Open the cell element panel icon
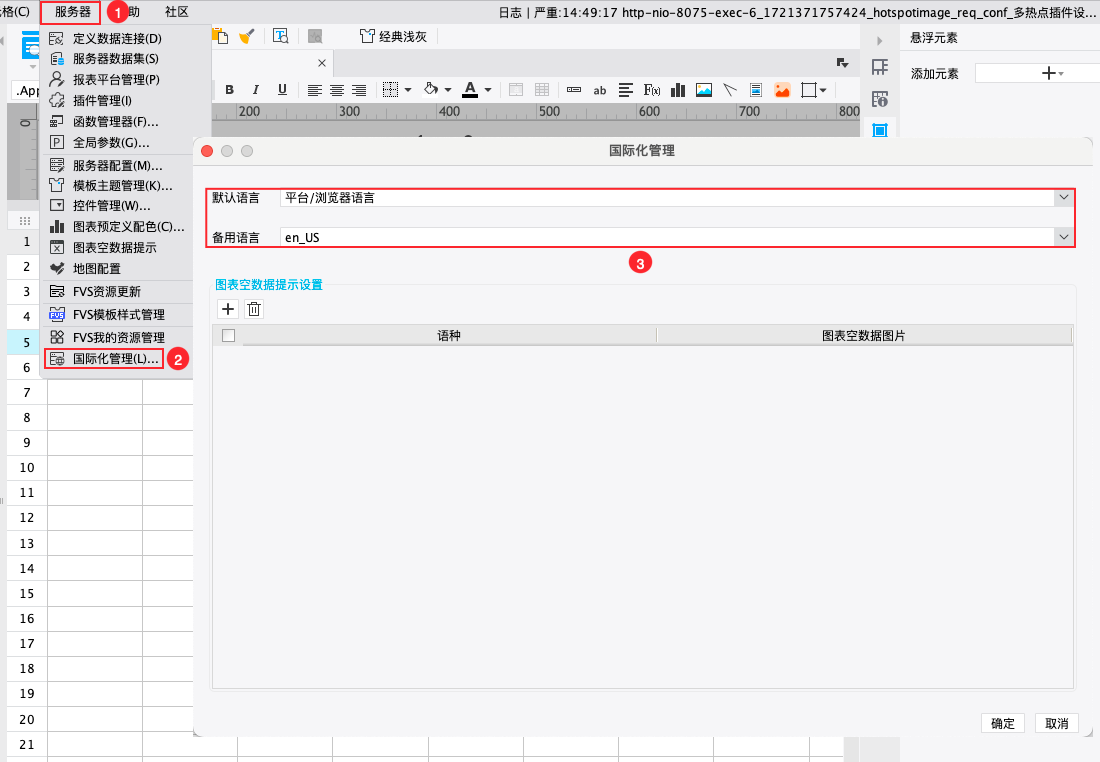1100x762 pixels. 880,67
